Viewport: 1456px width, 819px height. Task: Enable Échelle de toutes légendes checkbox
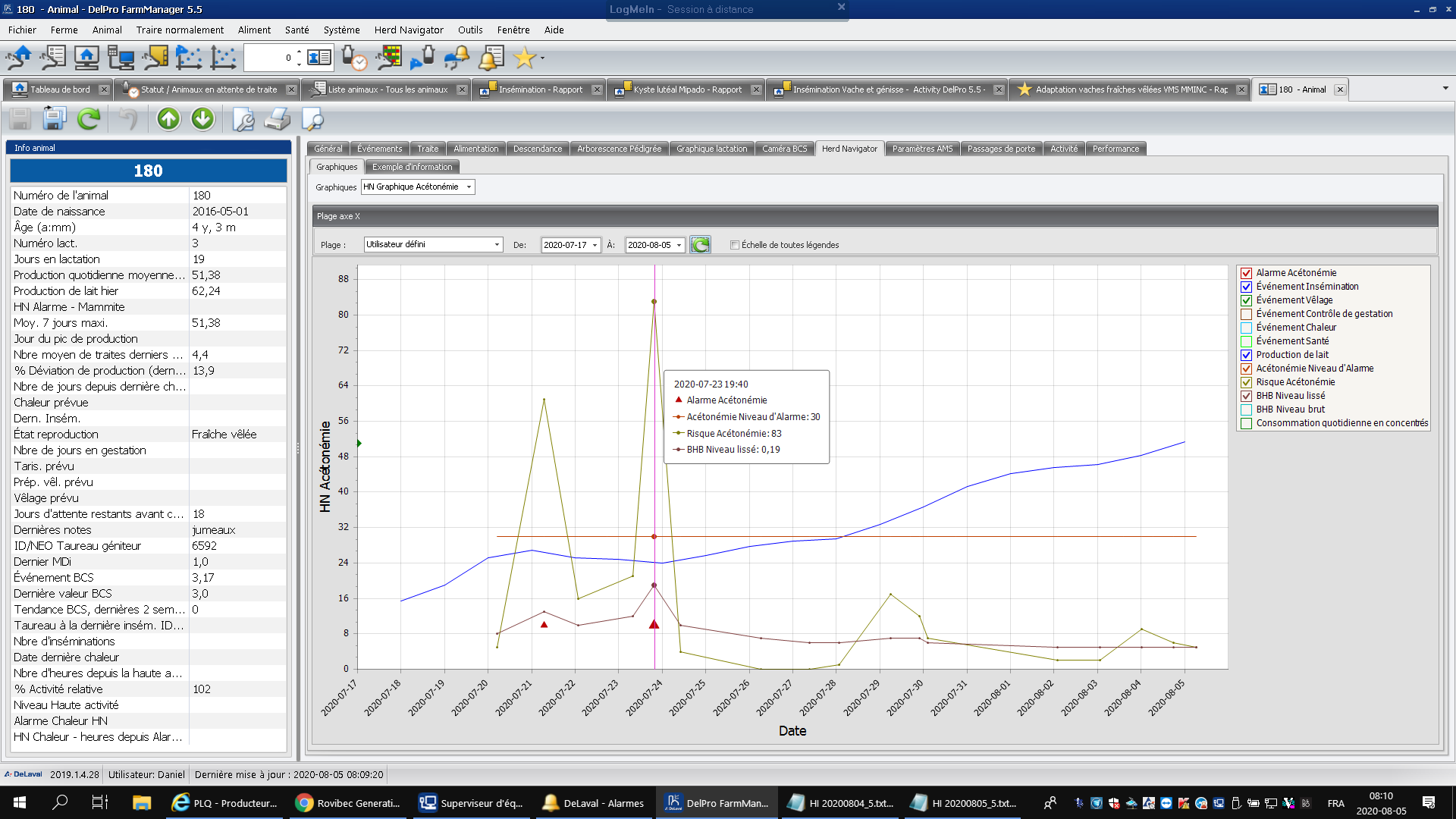coord(734,245)
